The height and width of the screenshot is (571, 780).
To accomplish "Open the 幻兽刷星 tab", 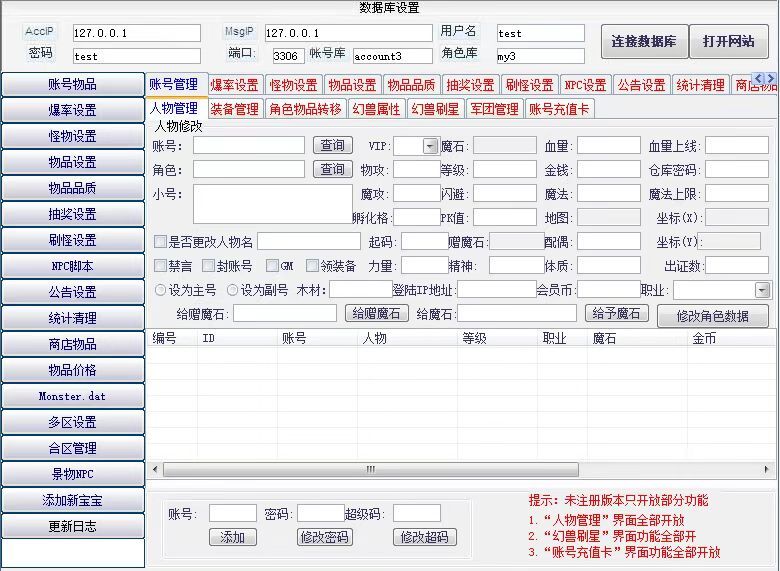I will tap(435, 109).
